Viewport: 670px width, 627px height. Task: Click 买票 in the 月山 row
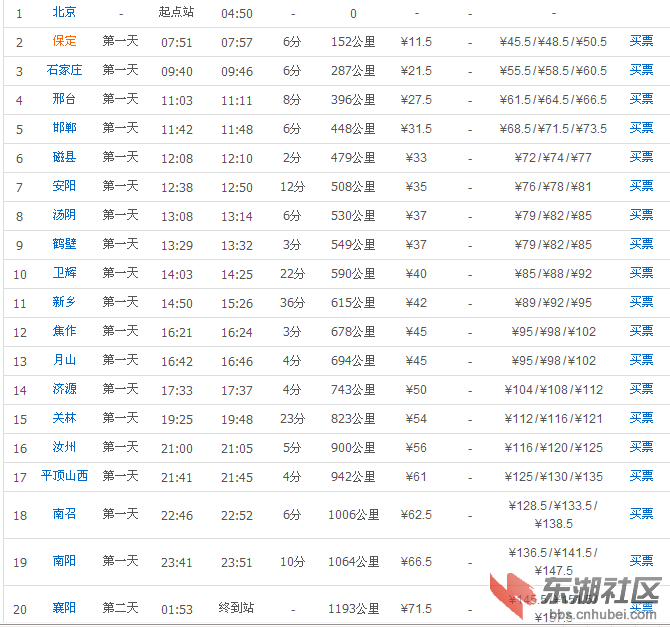coord(641,360)
